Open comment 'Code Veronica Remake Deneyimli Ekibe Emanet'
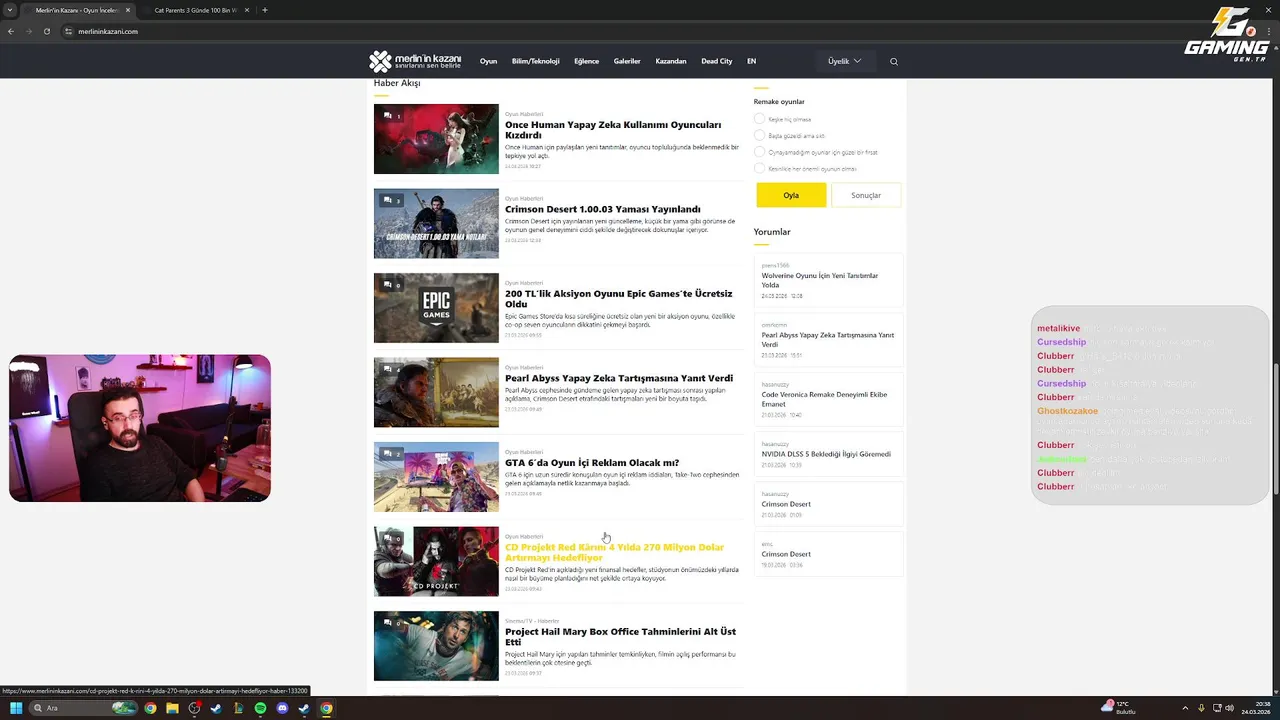The image size is (1280, 720). pyautogui.click(x=824, y=399)
